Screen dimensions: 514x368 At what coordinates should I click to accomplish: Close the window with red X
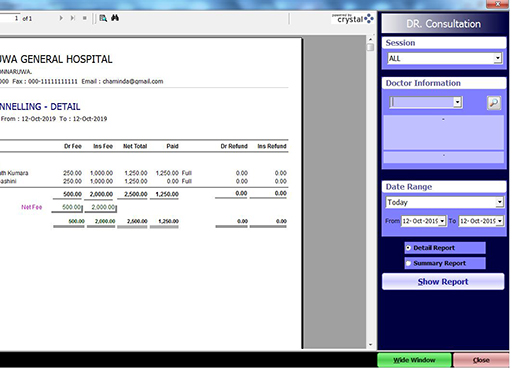[497, 4]
